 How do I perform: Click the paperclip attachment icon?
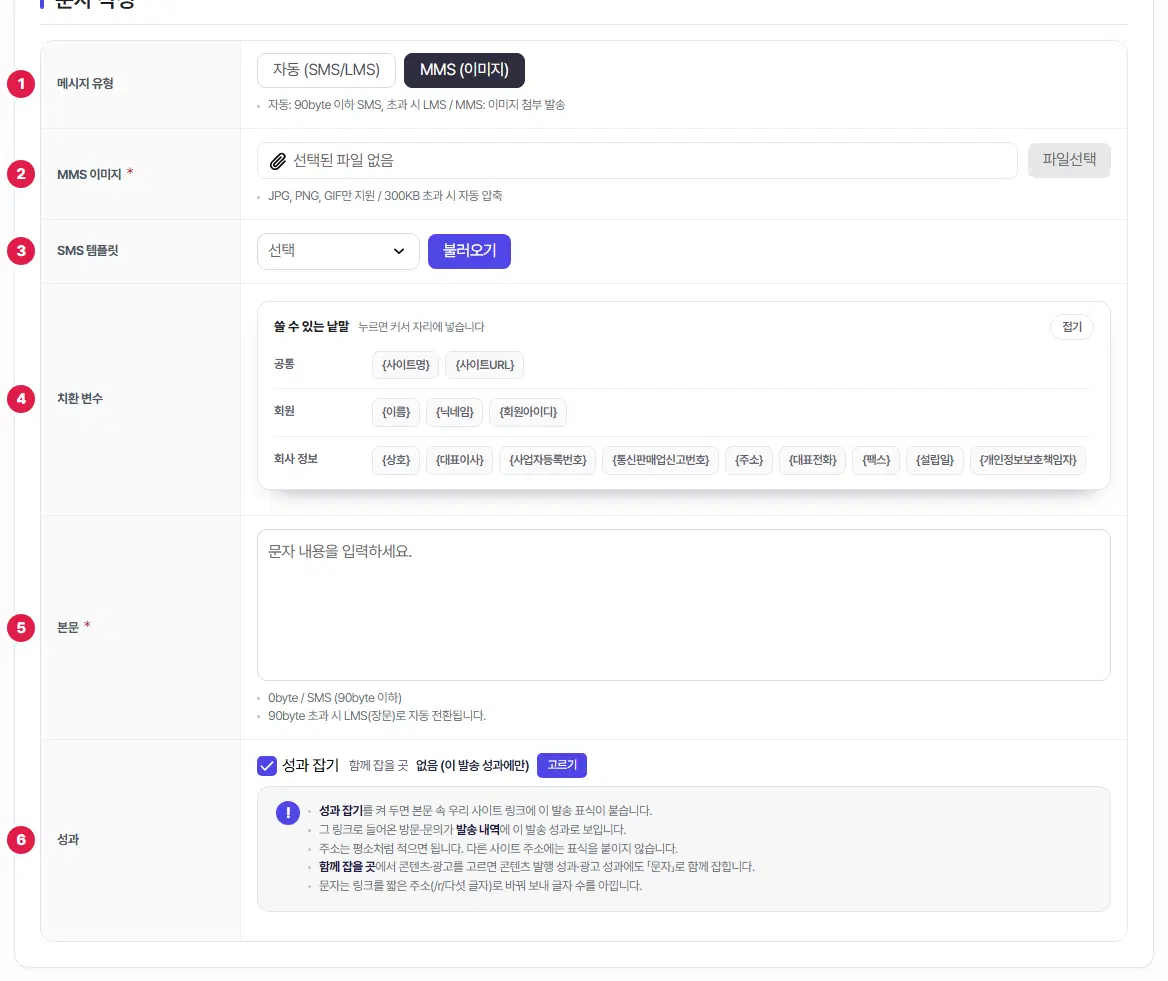pos(278,161)
